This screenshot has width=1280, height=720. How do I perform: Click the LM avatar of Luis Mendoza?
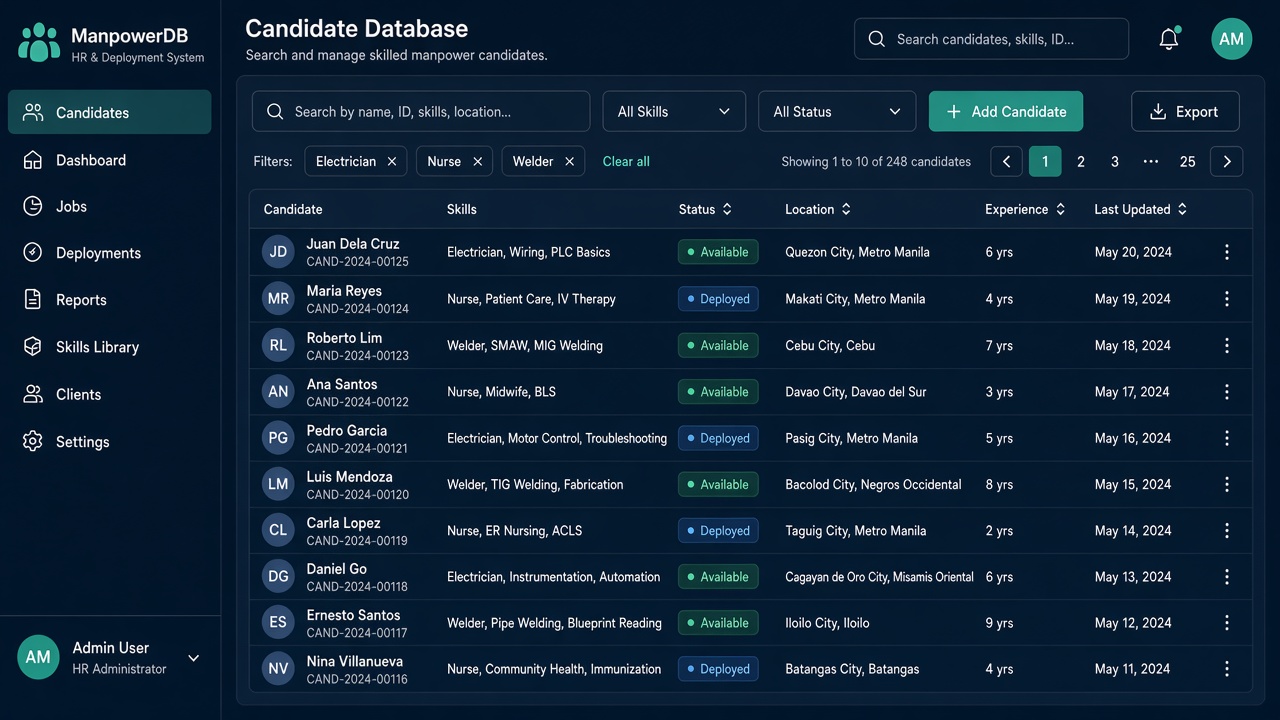click(x=278, y=484)
